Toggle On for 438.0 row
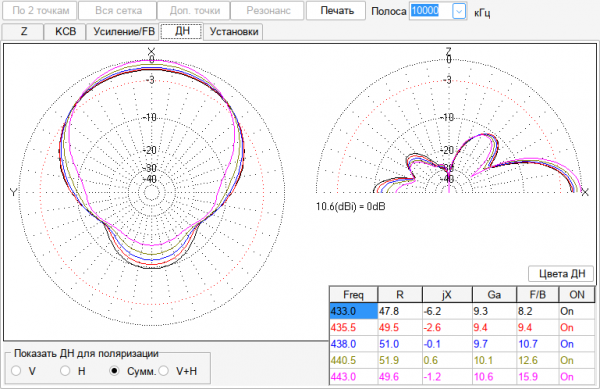600x389 pixels. click(577, 344)
